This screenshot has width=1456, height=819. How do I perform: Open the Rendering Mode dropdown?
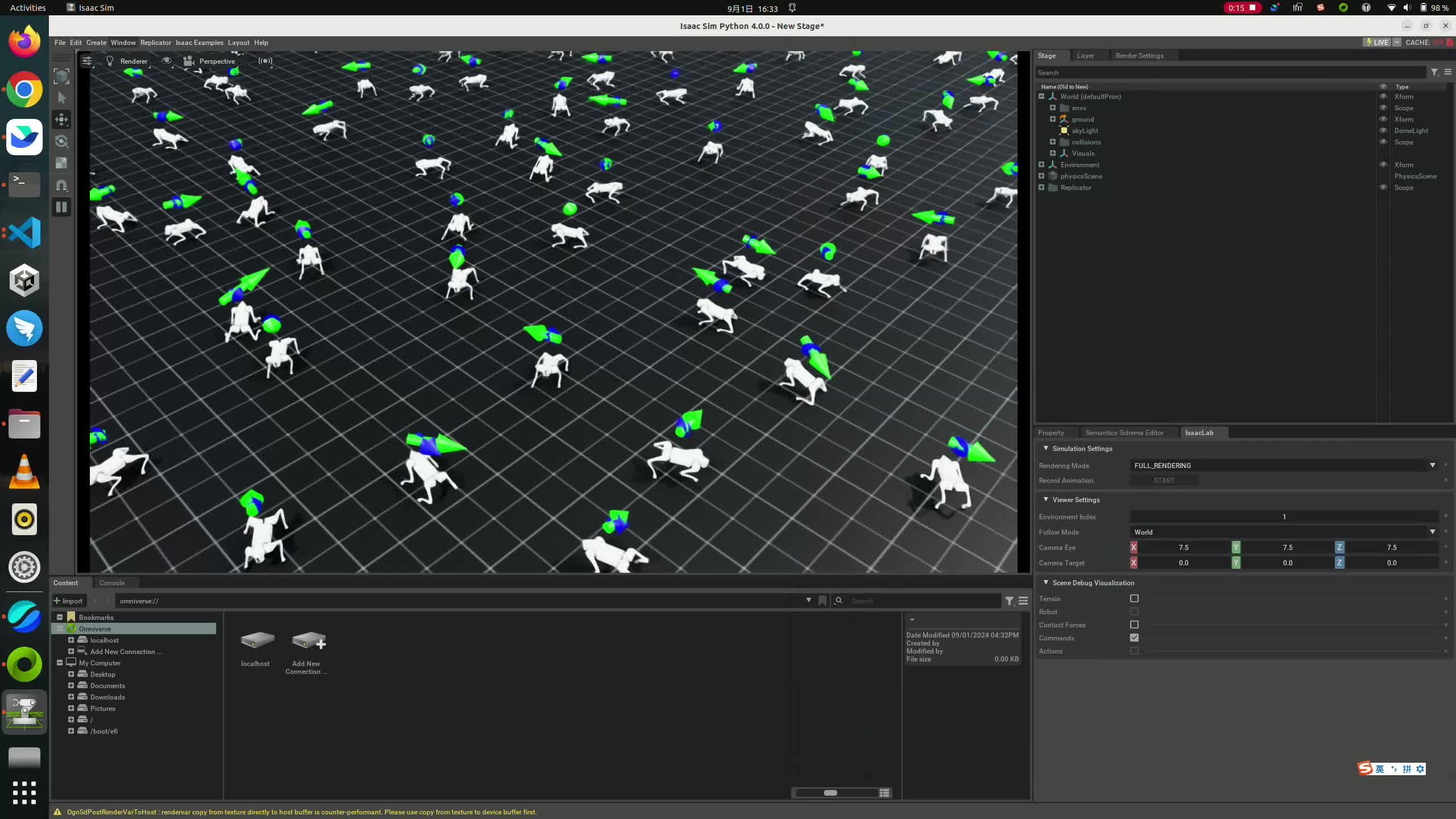click(x=1283, y=465)
